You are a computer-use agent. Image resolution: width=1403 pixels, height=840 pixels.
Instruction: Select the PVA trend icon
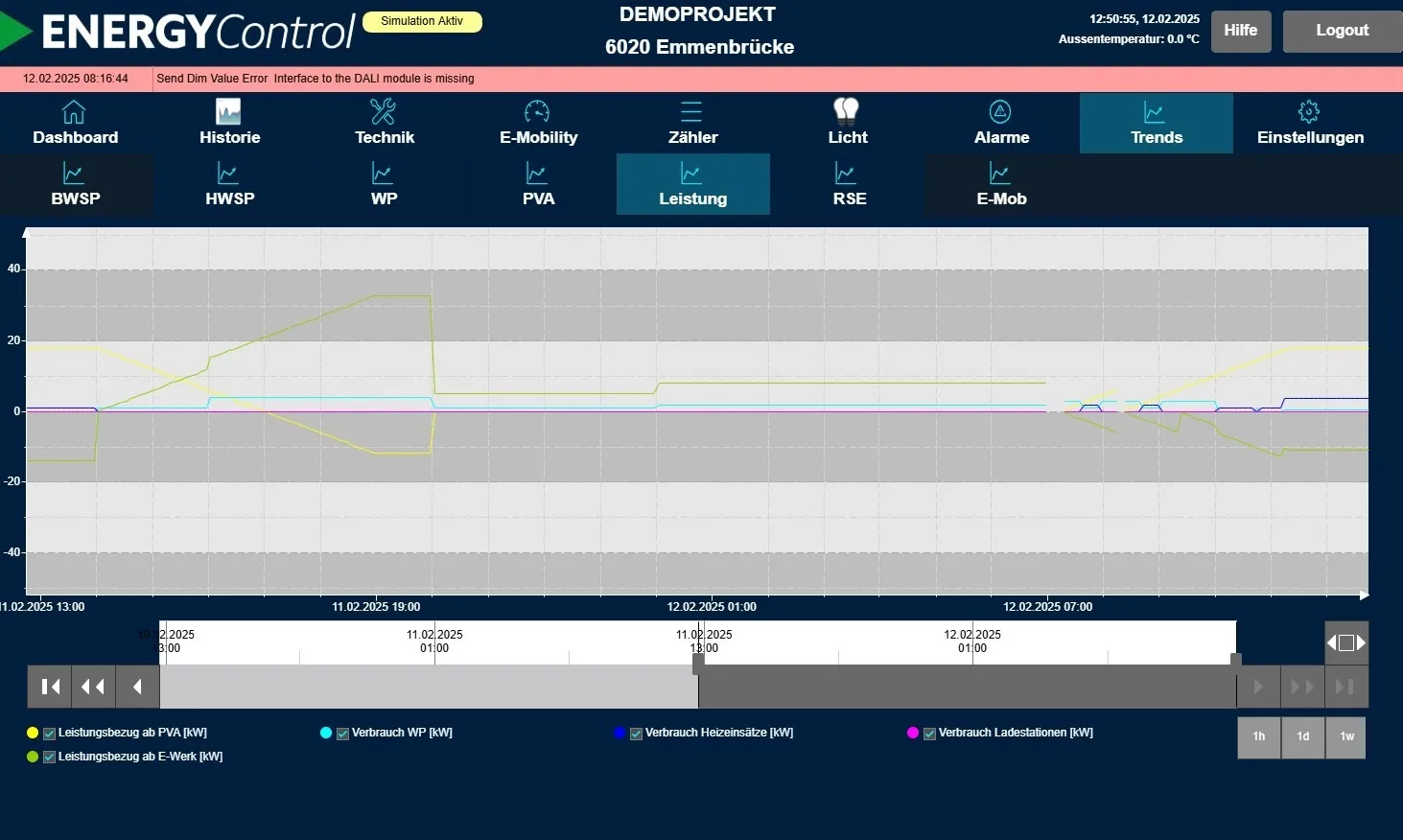[x=537, y=174]
